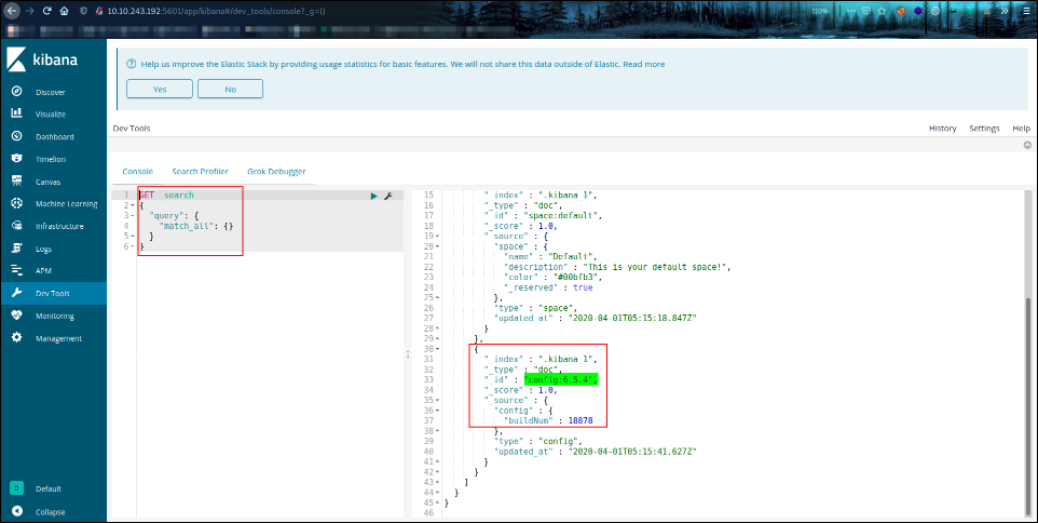
Task: Click the Management label in the sidebar
Action: coord(59,338)
